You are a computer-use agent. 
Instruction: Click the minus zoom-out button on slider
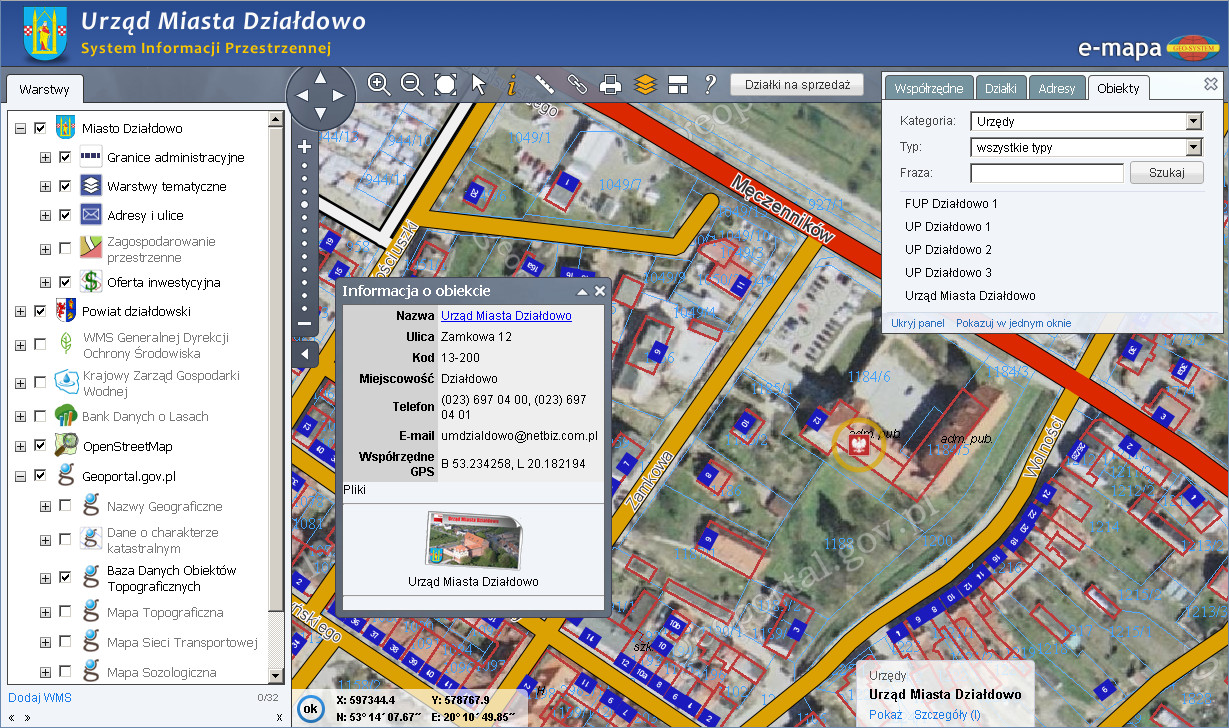click(x=305, y=323)
